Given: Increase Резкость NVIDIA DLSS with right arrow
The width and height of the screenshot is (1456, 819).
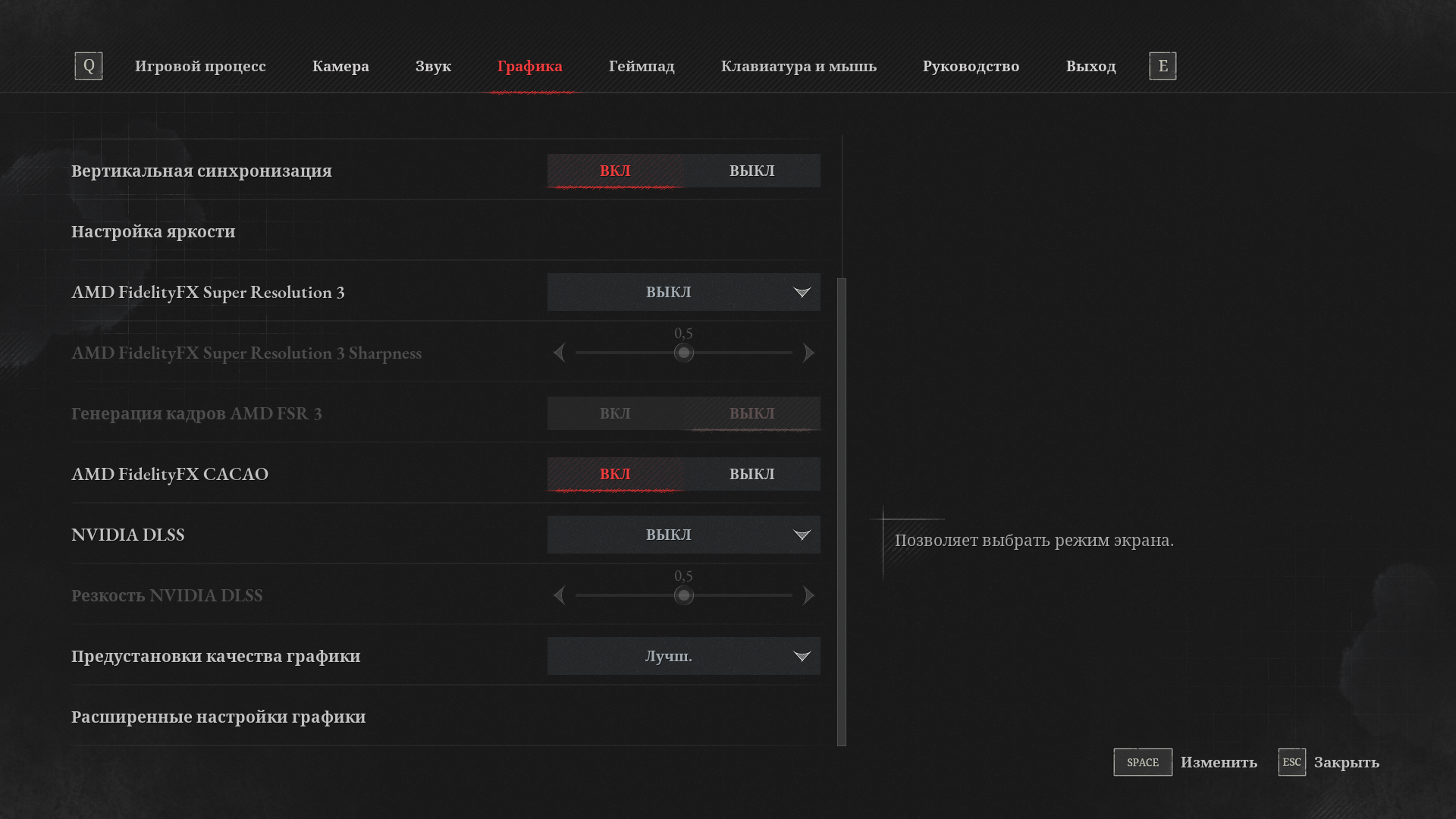Looking at the screenshot, I should [808, 595].
